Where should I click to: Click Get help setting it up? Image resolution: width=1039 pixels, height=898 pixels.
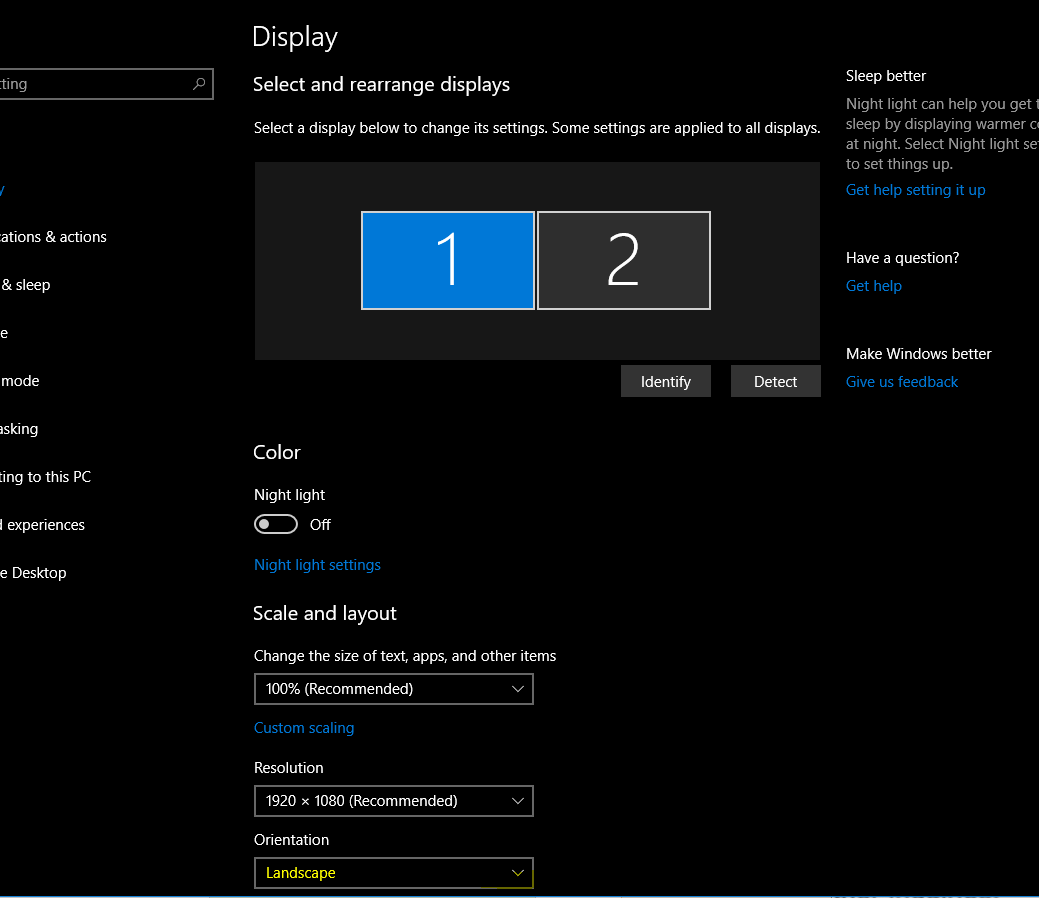click(915, 190)
